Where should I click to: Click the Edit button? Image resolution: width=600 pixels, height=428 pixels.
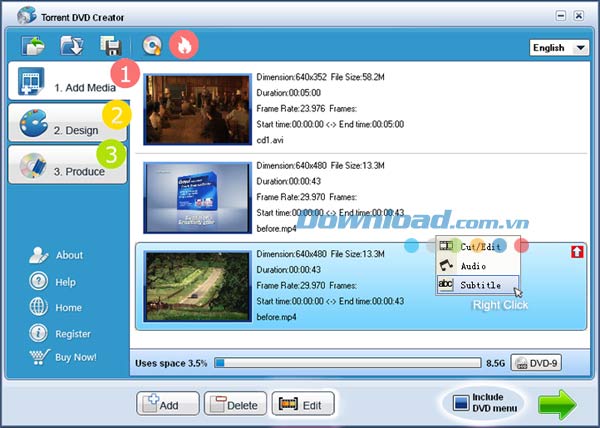[303, 404]
